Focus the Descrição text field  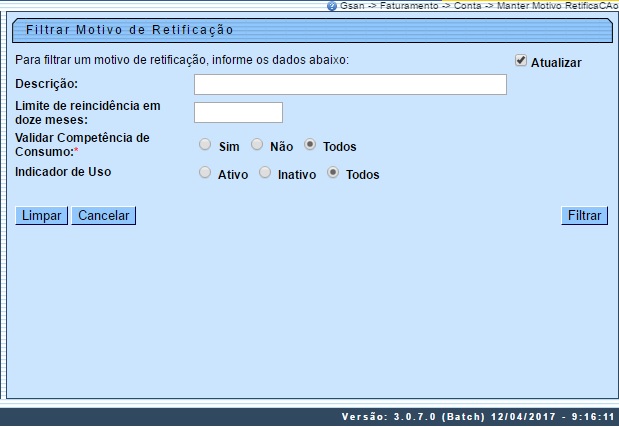coord(350,84)
